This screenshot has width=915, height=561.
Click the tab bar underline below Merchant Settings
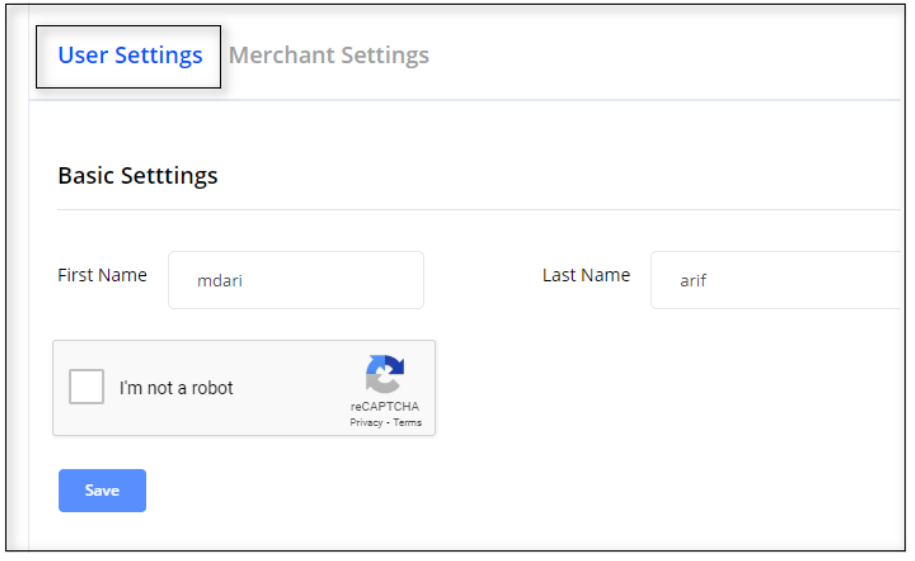click(x=330, y=100)
